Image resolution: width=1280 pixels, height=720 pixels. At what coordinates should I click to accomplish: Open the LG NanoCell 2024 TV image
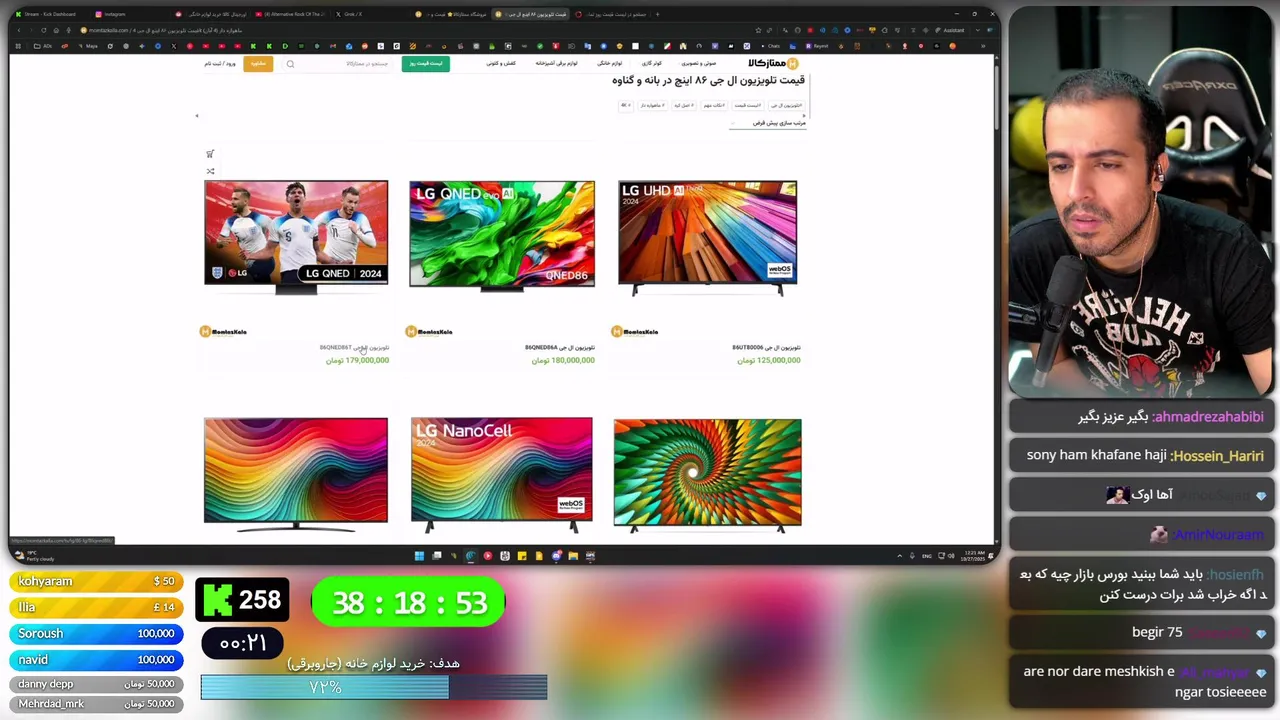(502, 474)
